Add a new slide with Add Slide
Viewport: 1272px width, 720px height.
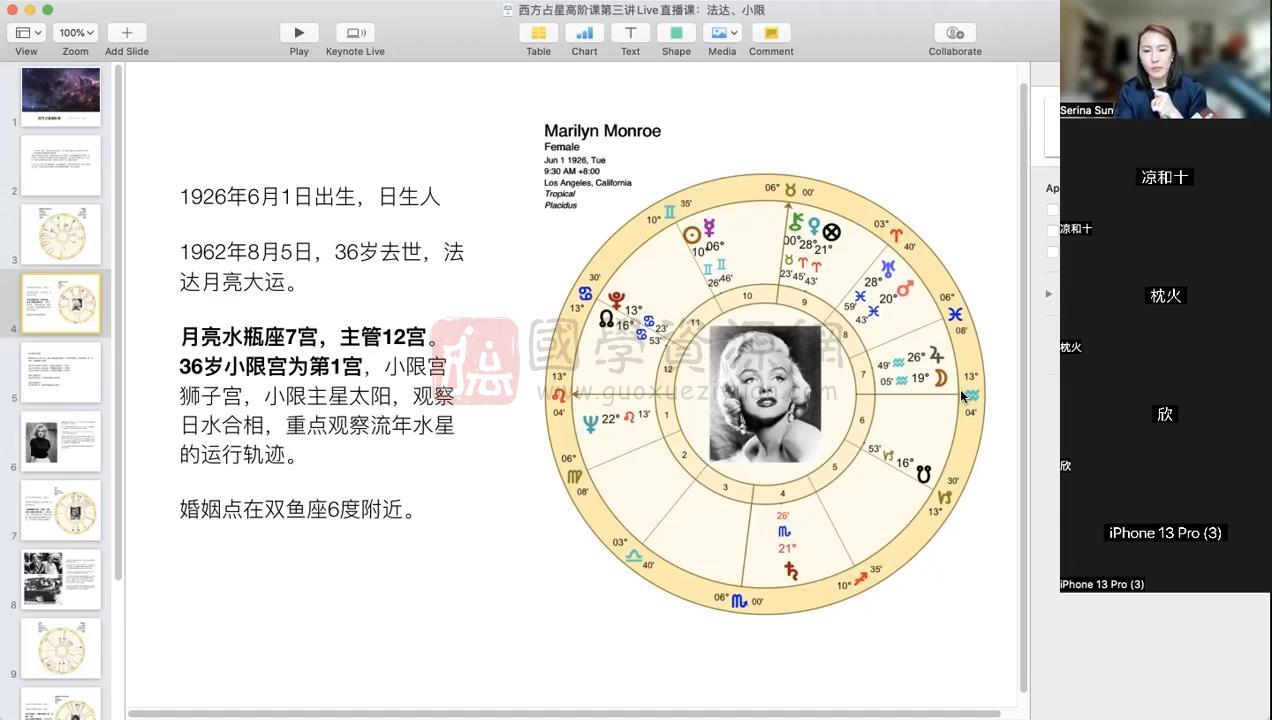[x=126, y=32]
